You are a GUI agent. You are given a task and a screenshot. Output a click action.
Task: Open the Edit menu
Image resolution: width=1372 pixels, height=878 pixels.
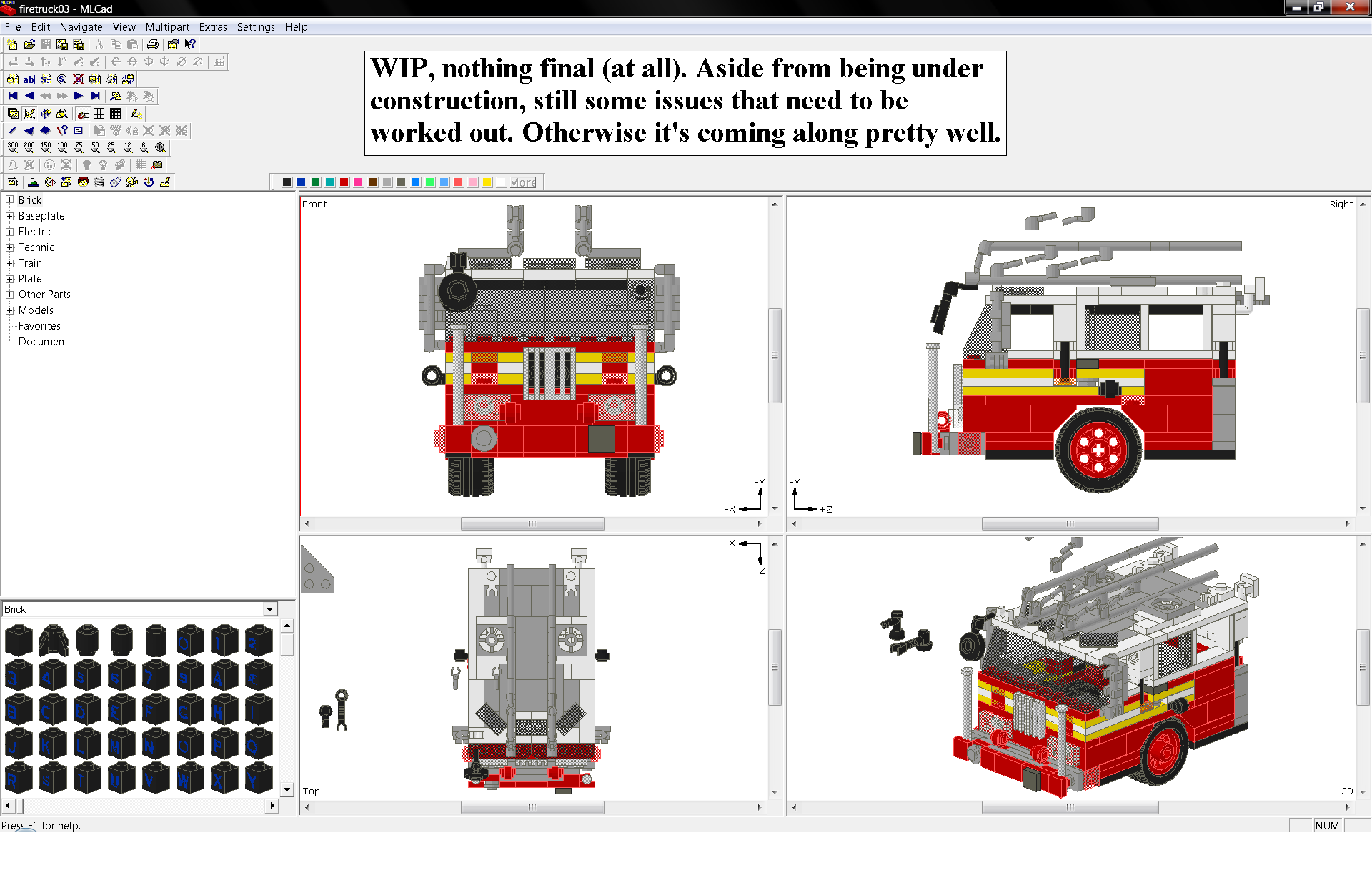41,27
